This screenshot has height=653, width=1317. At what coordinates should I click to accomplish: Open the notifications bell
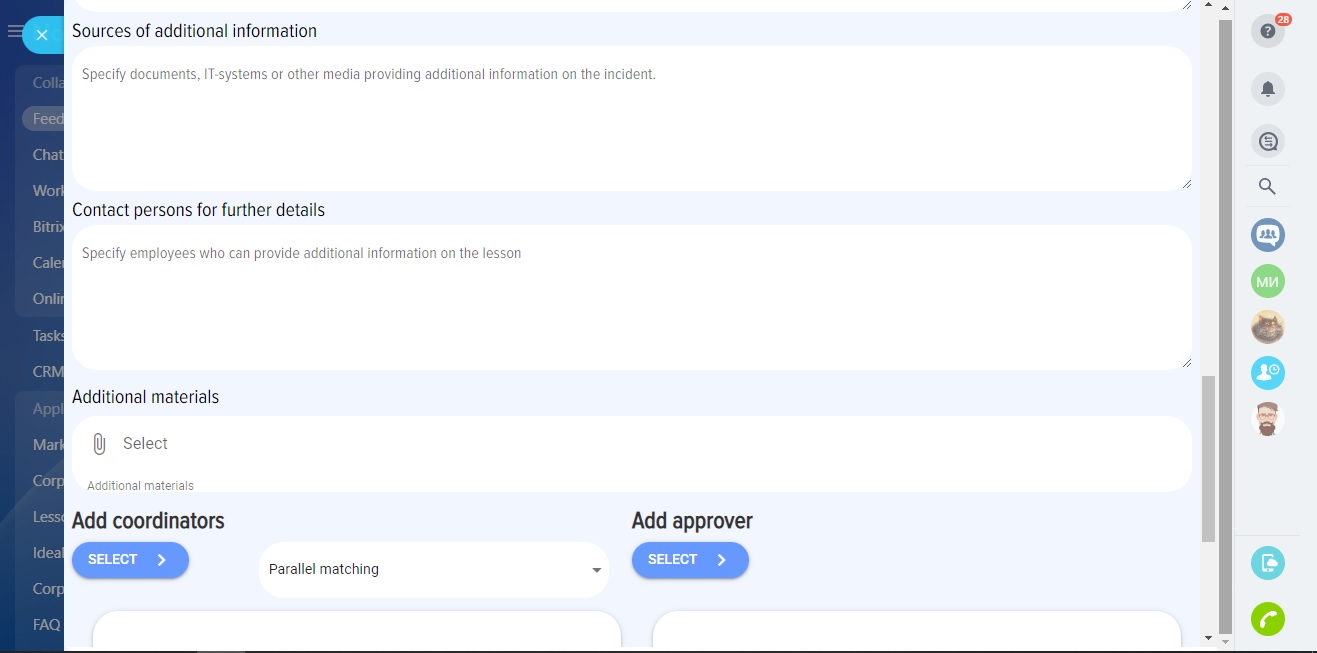[1267, 89]
